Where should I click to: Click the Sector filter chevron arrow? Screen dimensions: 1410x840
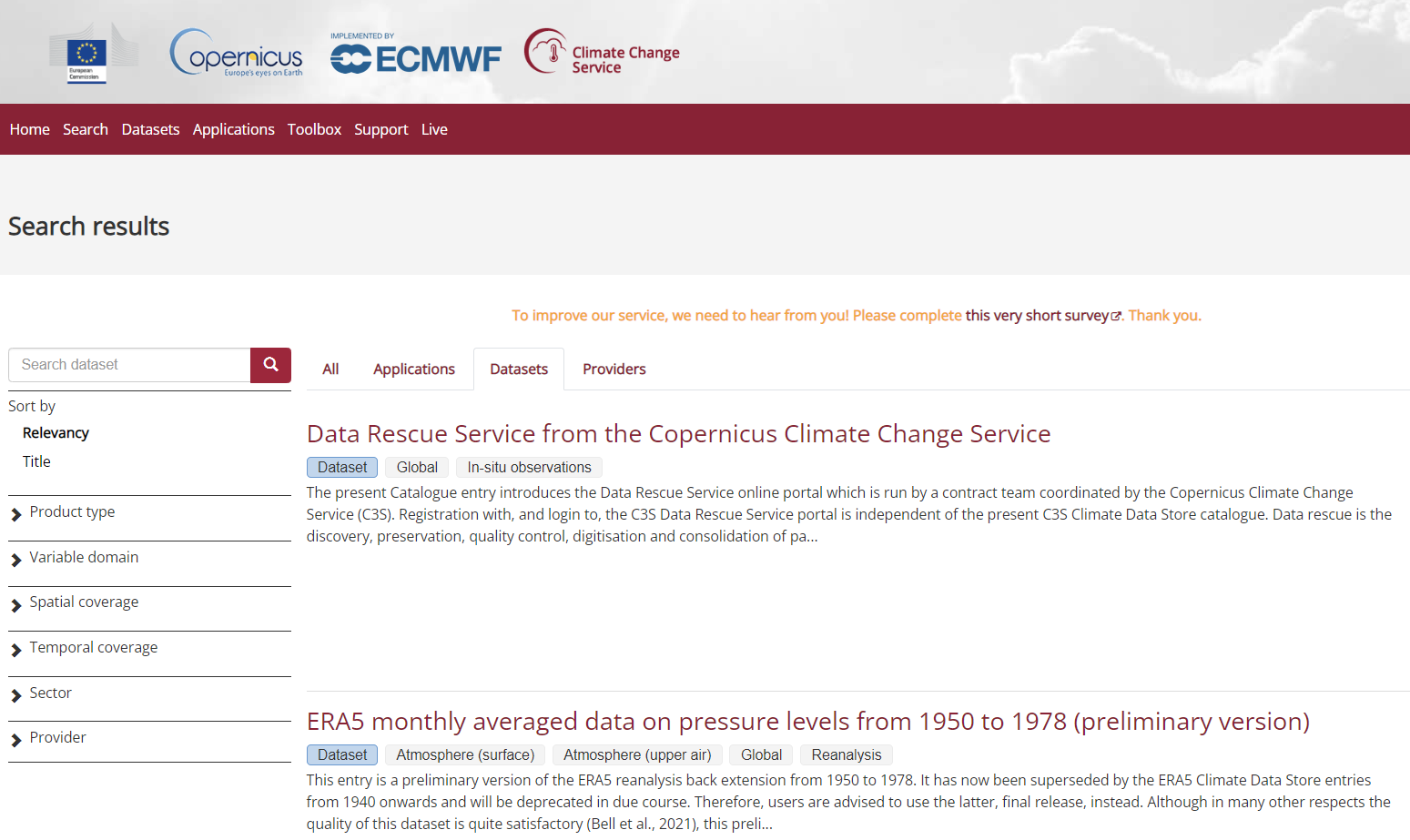tap(16, 696)
